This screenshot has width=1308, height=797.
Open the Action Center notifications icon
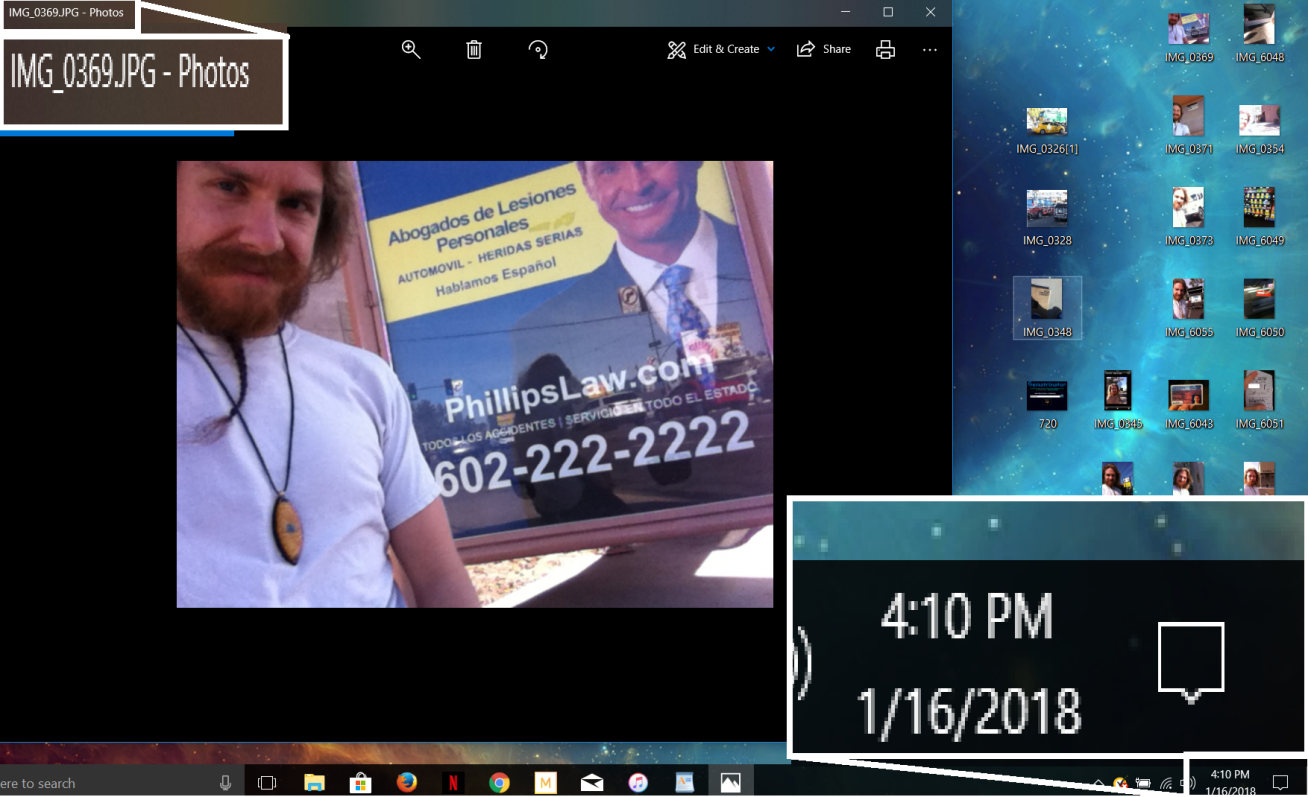coord(1280,782)
